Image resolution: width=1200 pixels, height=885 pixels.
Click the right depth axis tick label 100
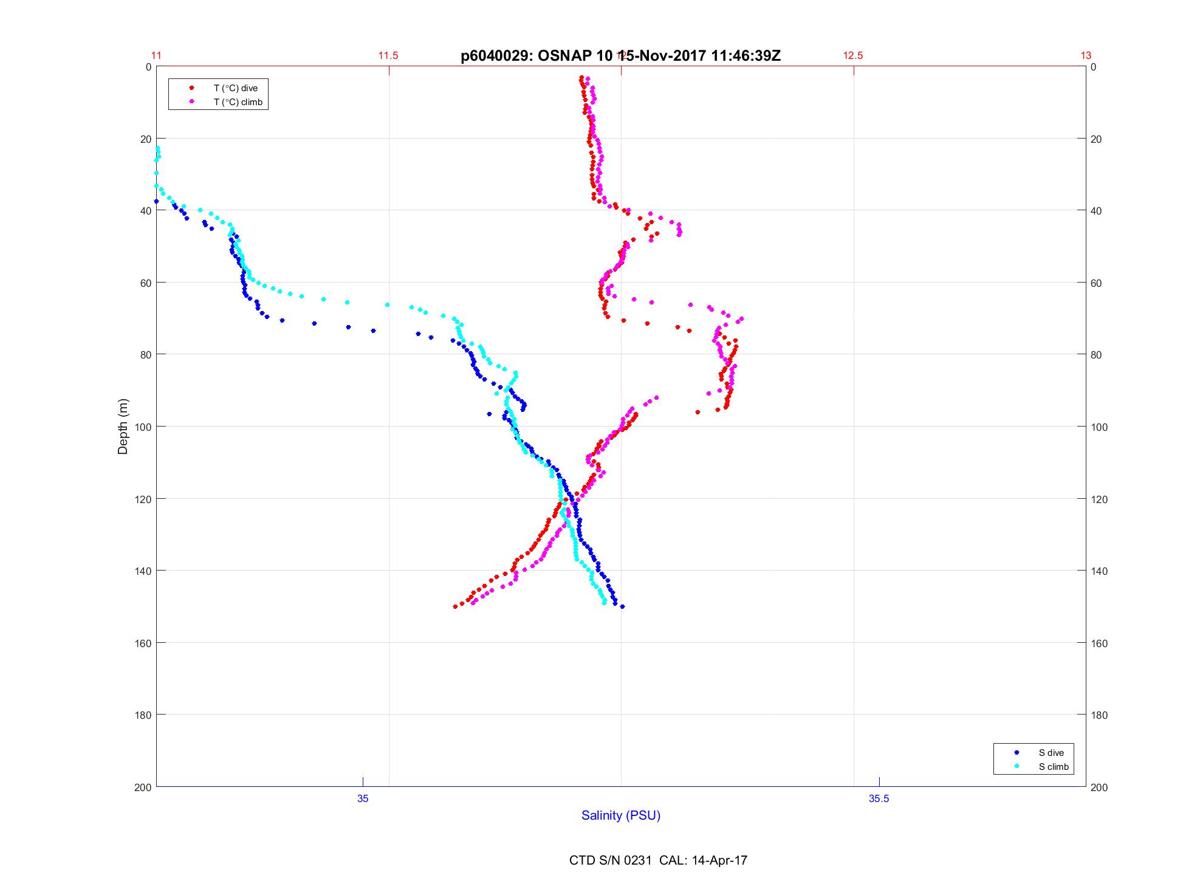[x=1100, y=427]
